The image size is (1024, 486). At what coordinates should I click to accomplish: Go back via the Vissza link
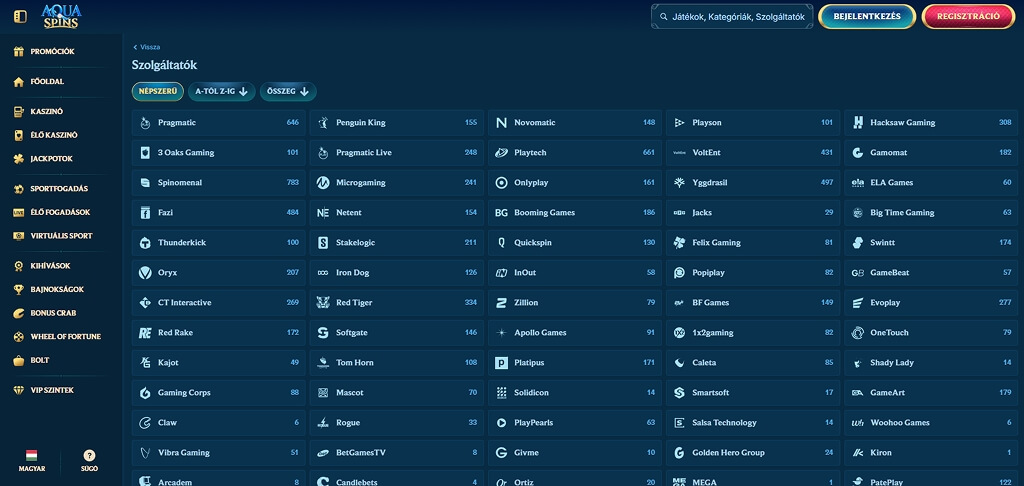click(x=146, y=47)
